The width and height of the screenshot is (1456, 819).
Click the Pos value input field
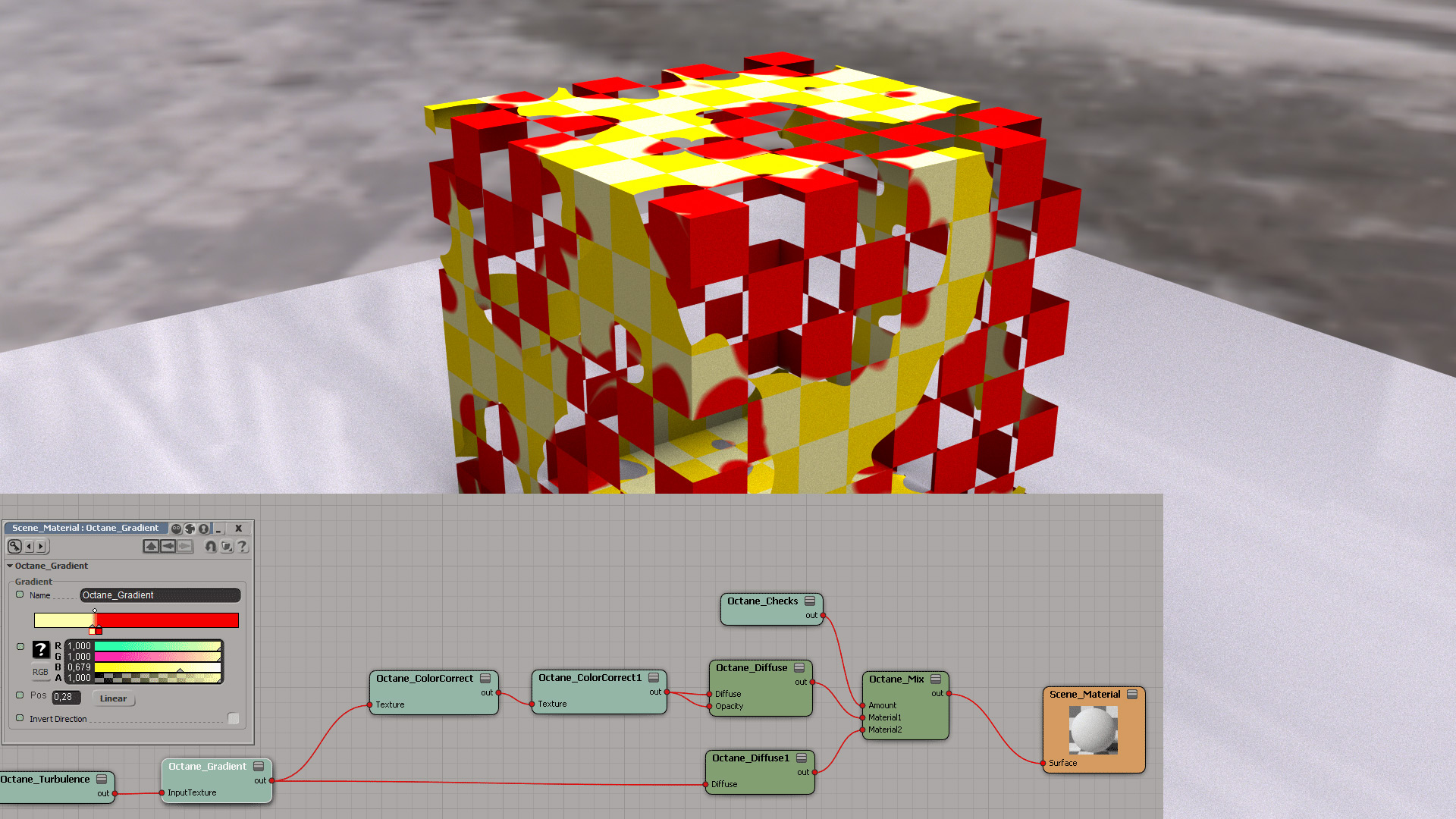[x=66, y=697]
